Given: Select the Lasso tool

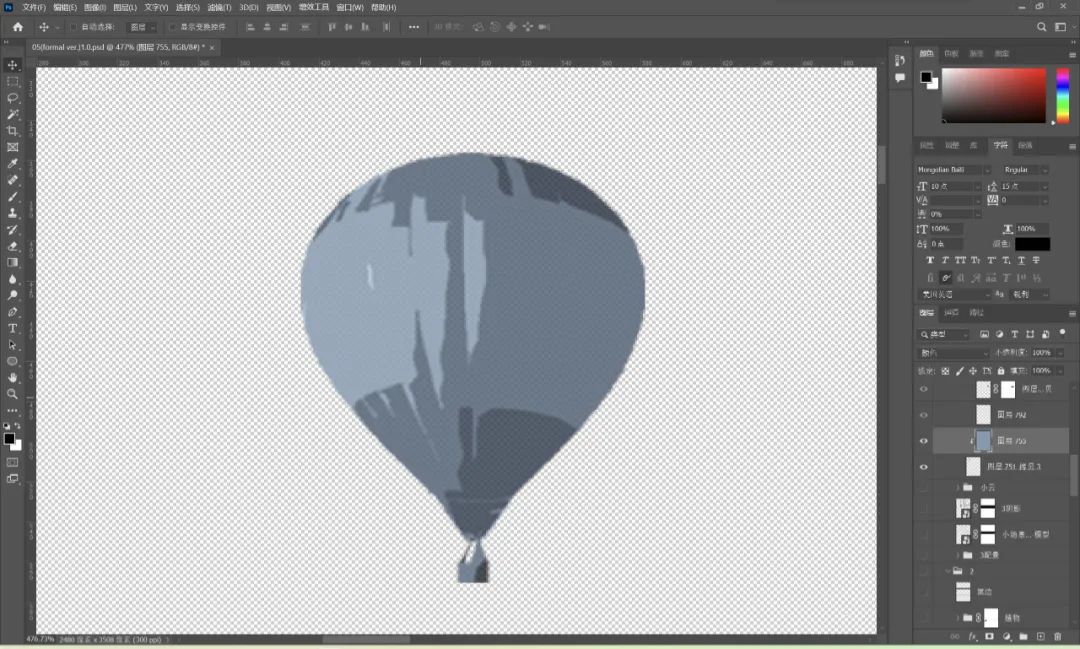Looking at the screenshot, I should tap(12, 98).
